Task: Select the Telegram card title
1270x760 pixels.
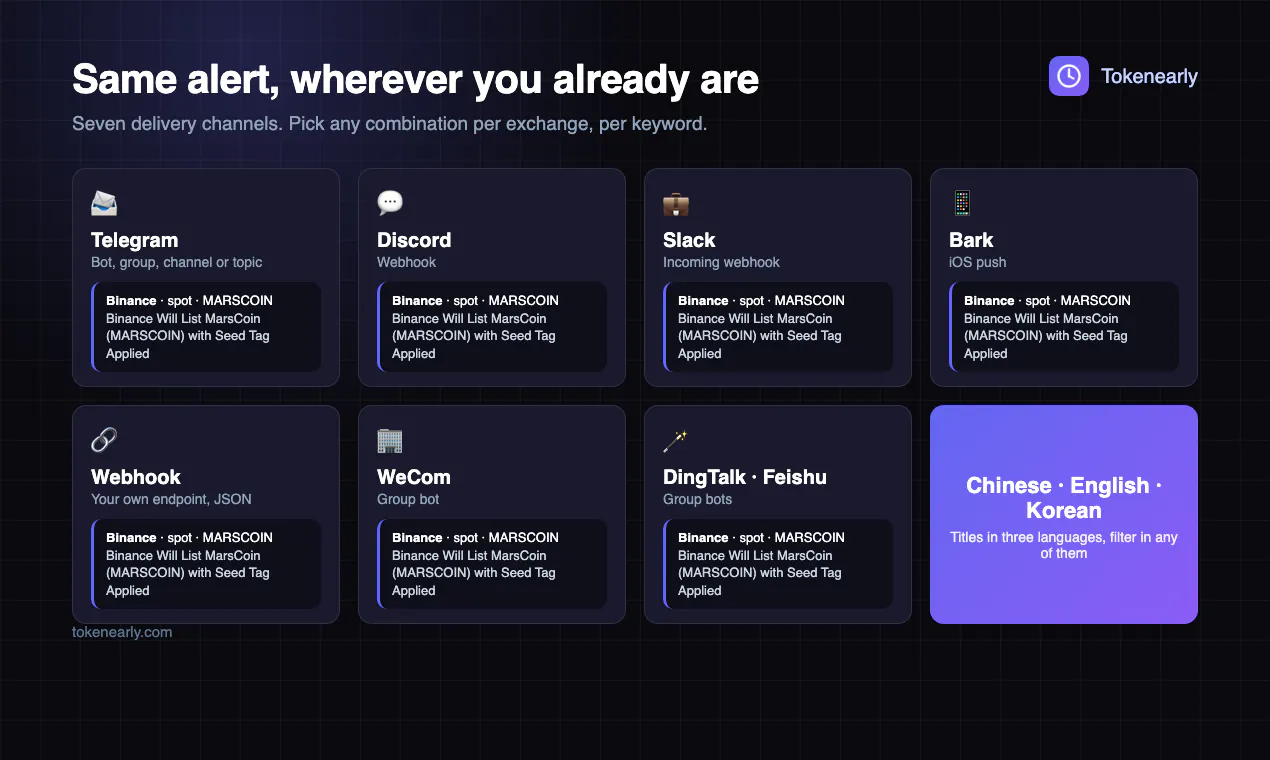Action: (x=134, y=240)
